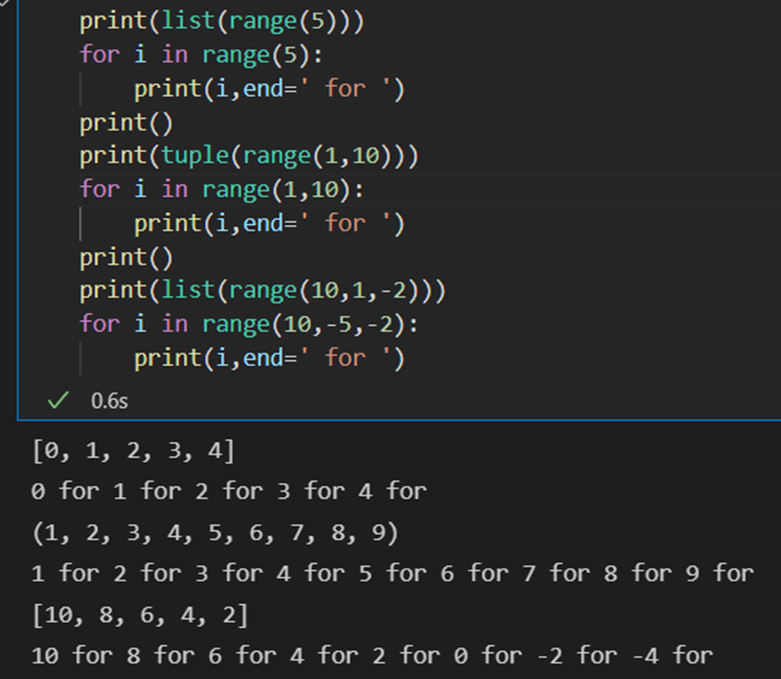The height and width of the screenshot is (679, 781).
Task: Click the tuple output (1, 2, 3, ... 9)
Action: 215,533
